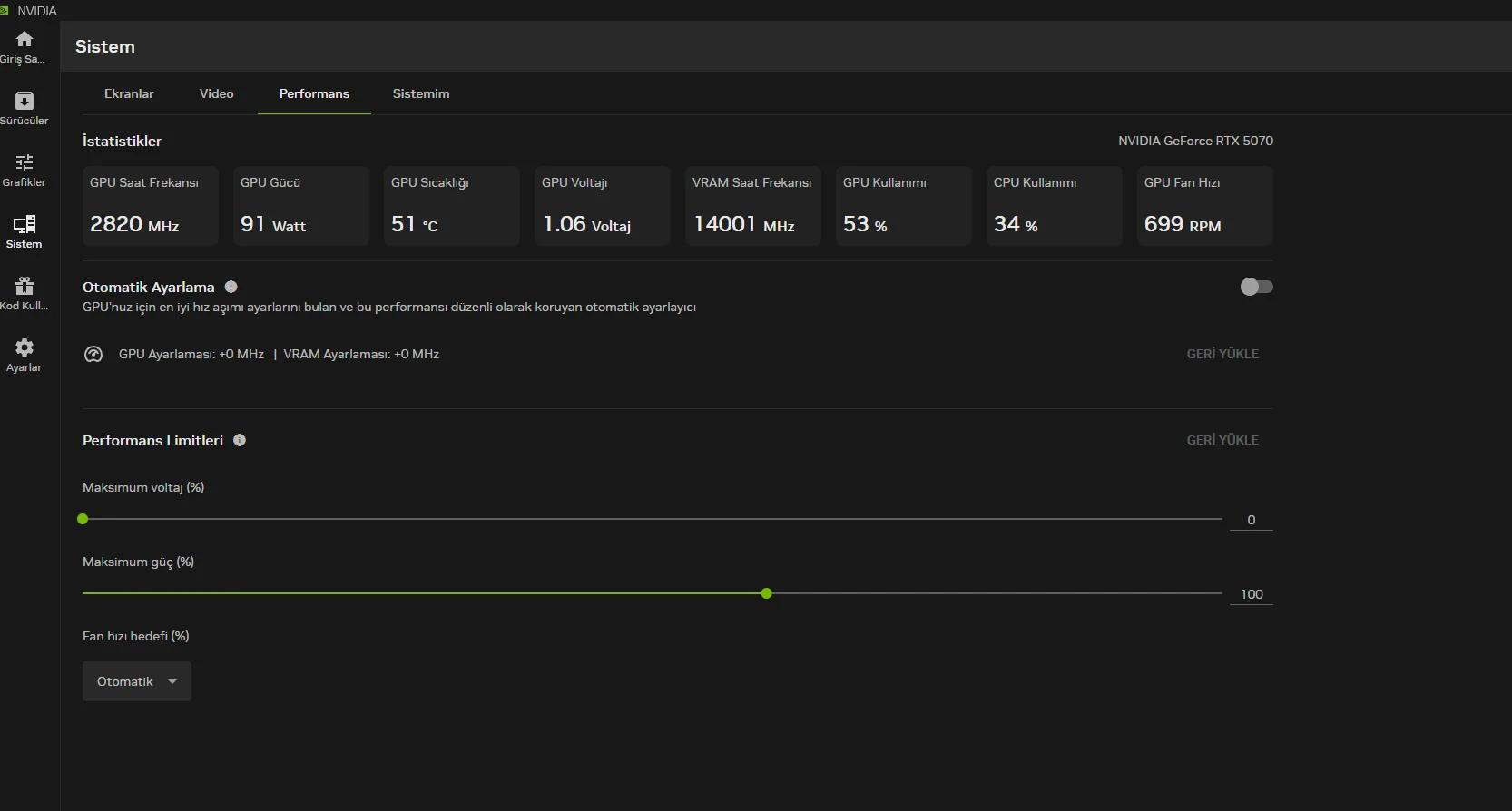The width and height of the screenshot is (1512, 811).
Task: Open the Sürücüler download icon
Action: [25, 101]
